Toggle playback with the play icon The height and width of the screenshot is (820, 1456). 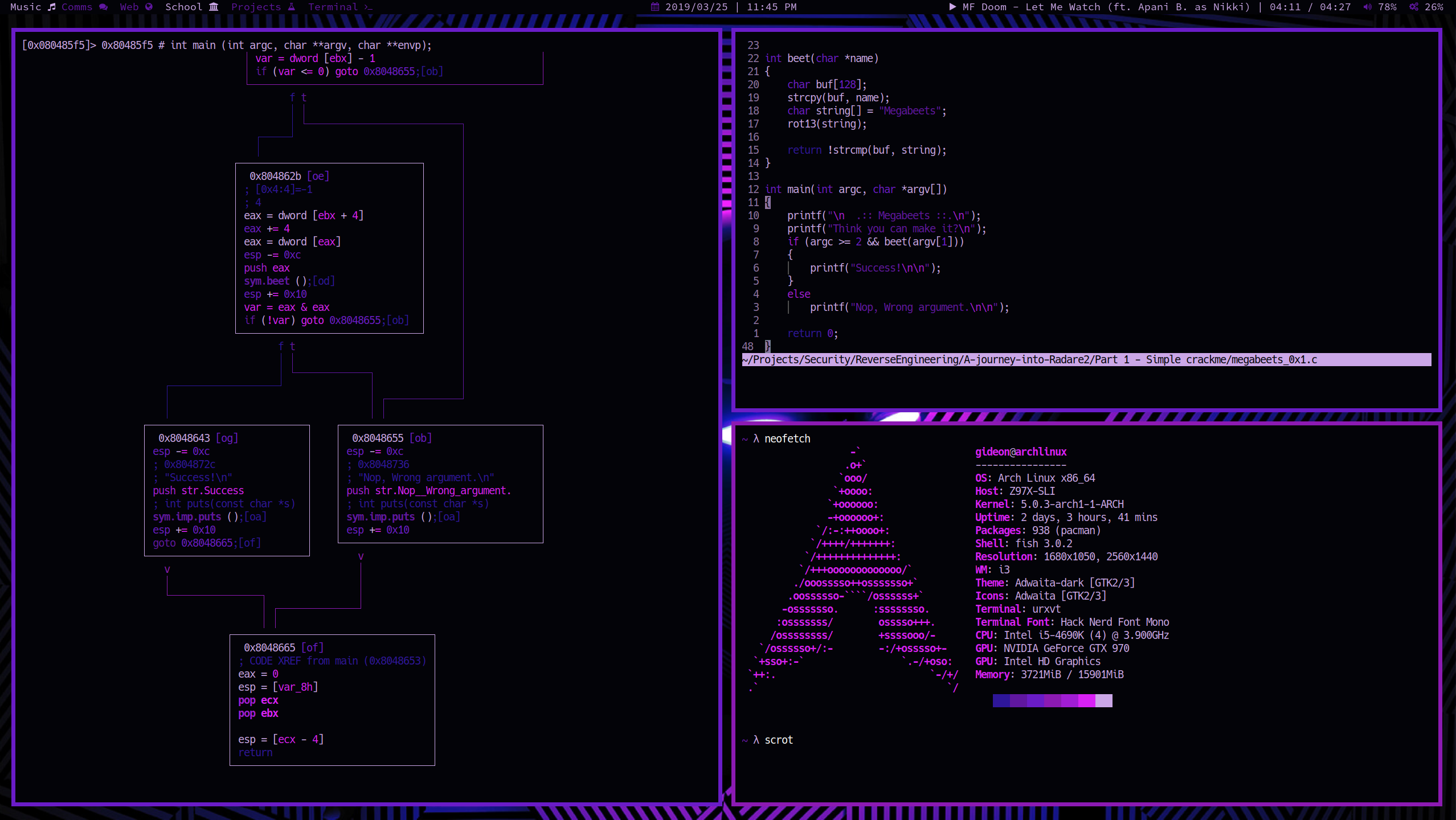pos(952,7)
